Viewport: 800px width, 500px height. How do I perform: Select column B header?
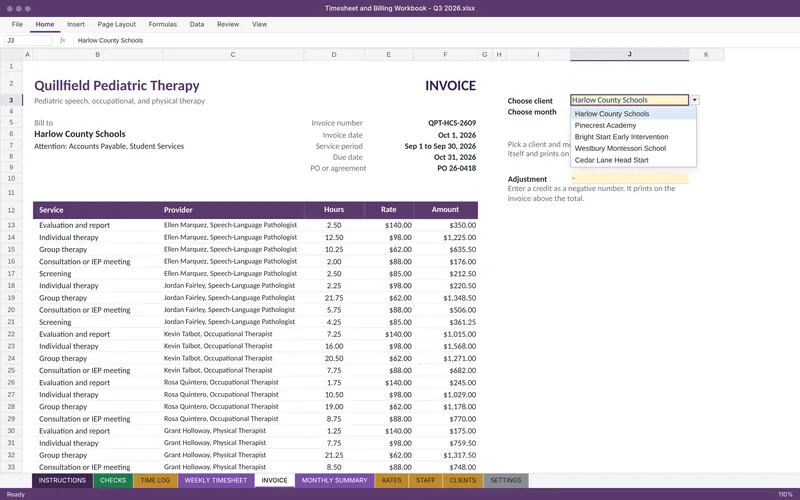(x=97, y=55)
